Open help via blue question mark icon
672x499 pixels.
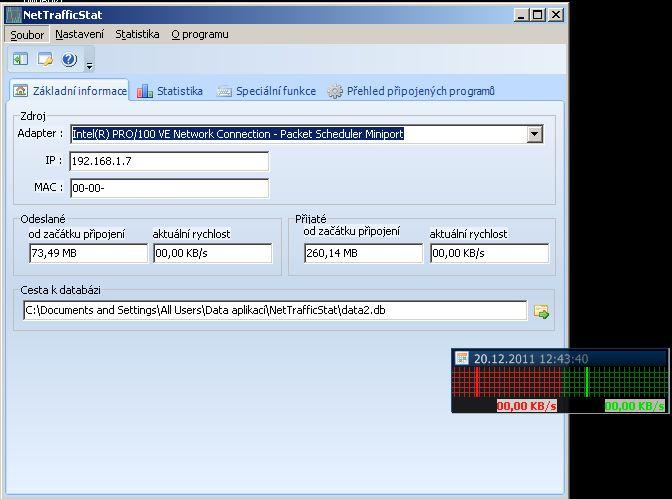[69, 59]
